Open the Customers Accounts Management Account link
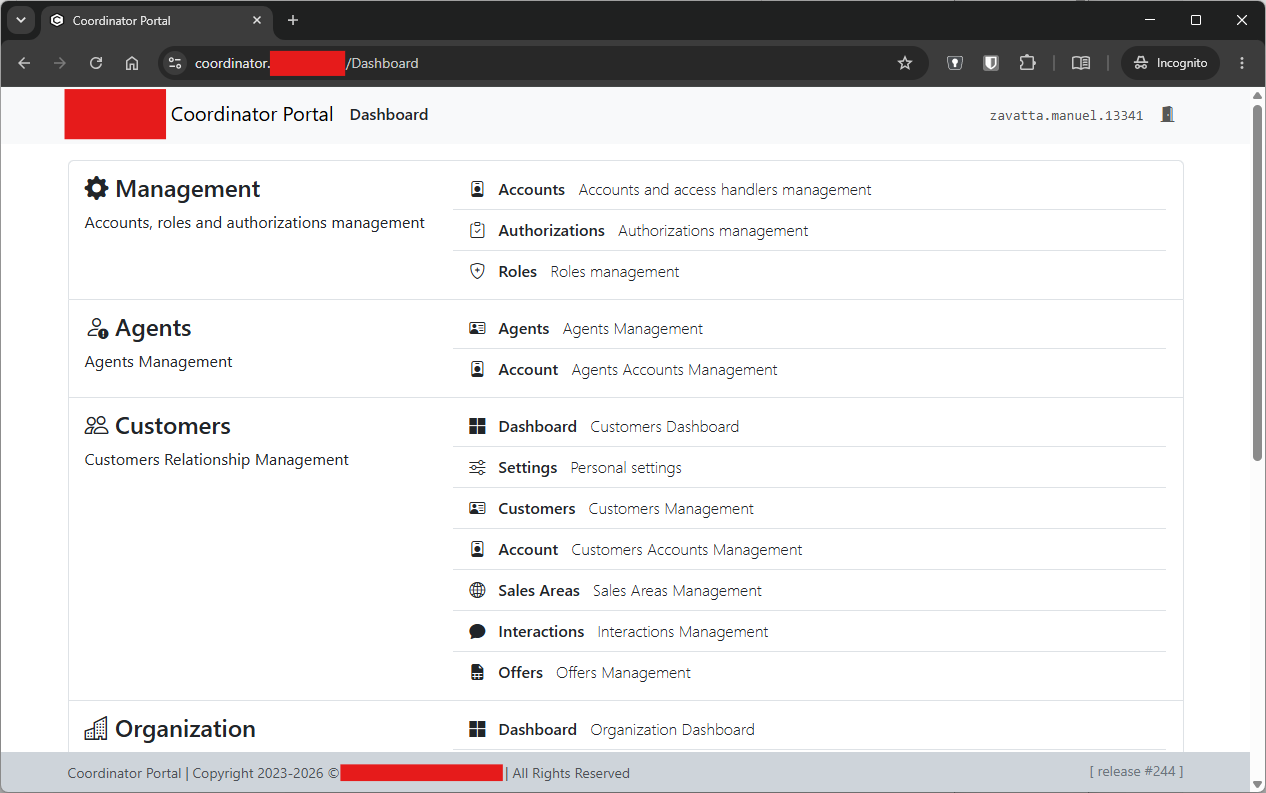 [528, 549]
